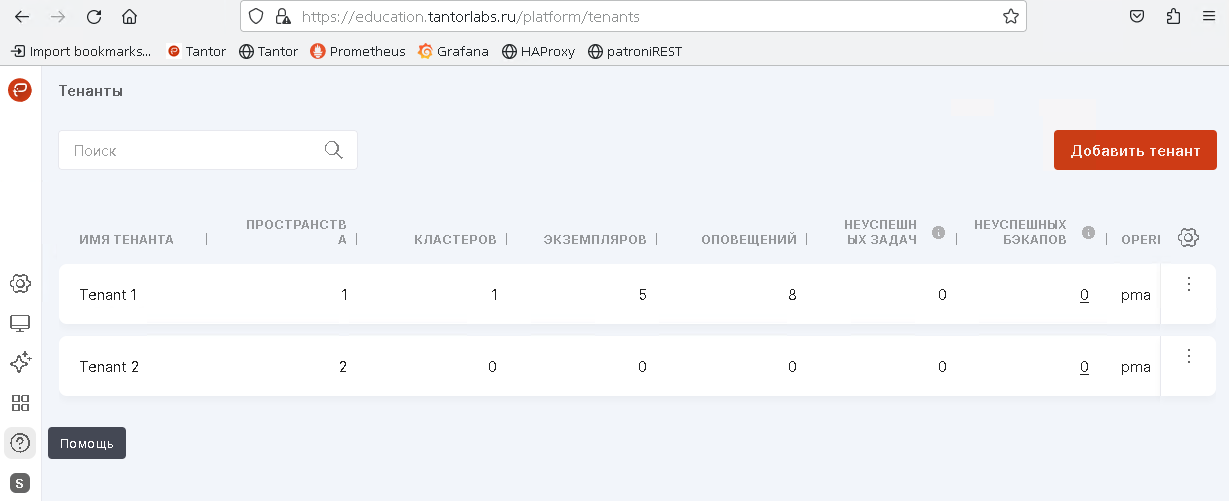The height and width of the screenshot is (501, 1229).
Task: Open the monitor icon in the sidebar
Action: pos(20,323)
